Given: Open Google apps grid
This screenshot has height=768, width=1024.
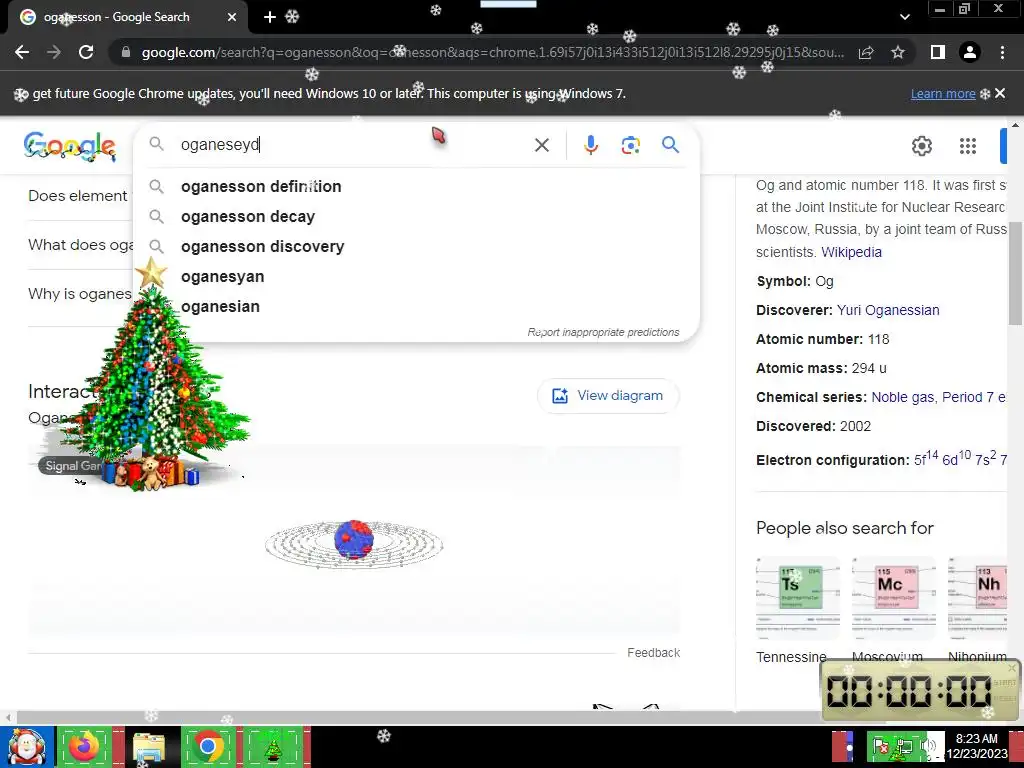Looking at the screenshot, I should (x=968, y=146).
